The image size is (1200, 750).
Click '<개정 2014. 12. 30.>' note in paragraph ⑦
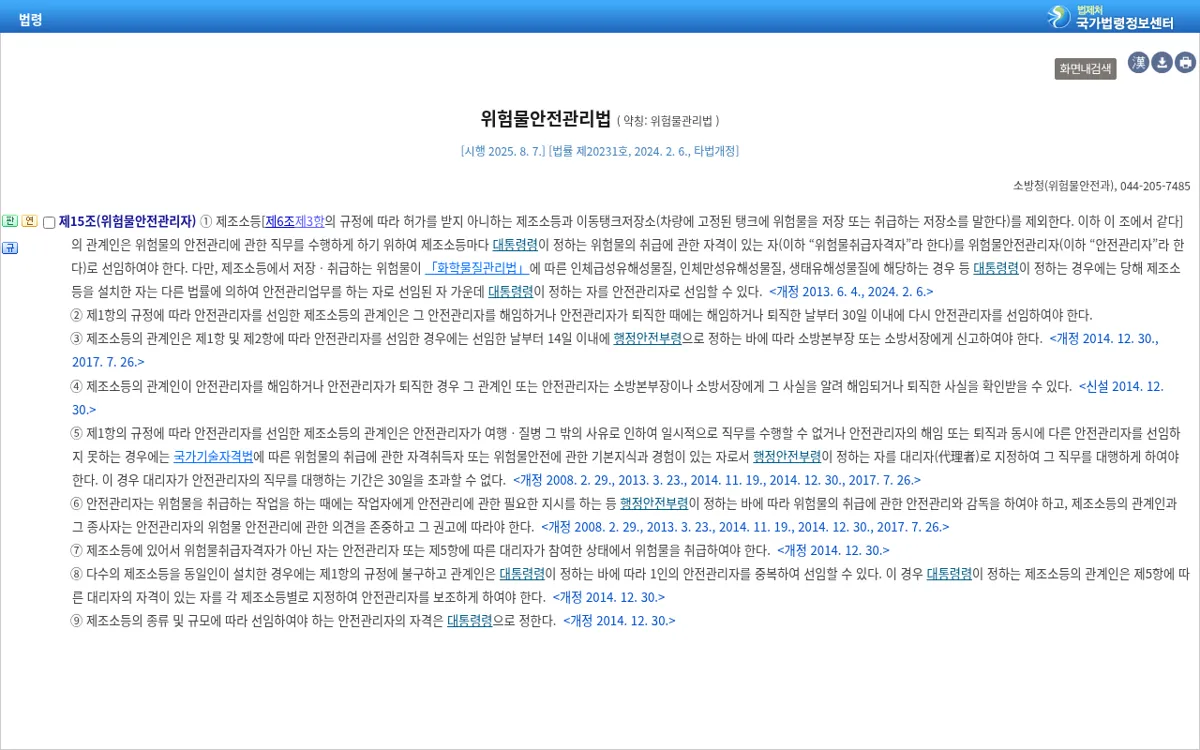coord(833,550)
